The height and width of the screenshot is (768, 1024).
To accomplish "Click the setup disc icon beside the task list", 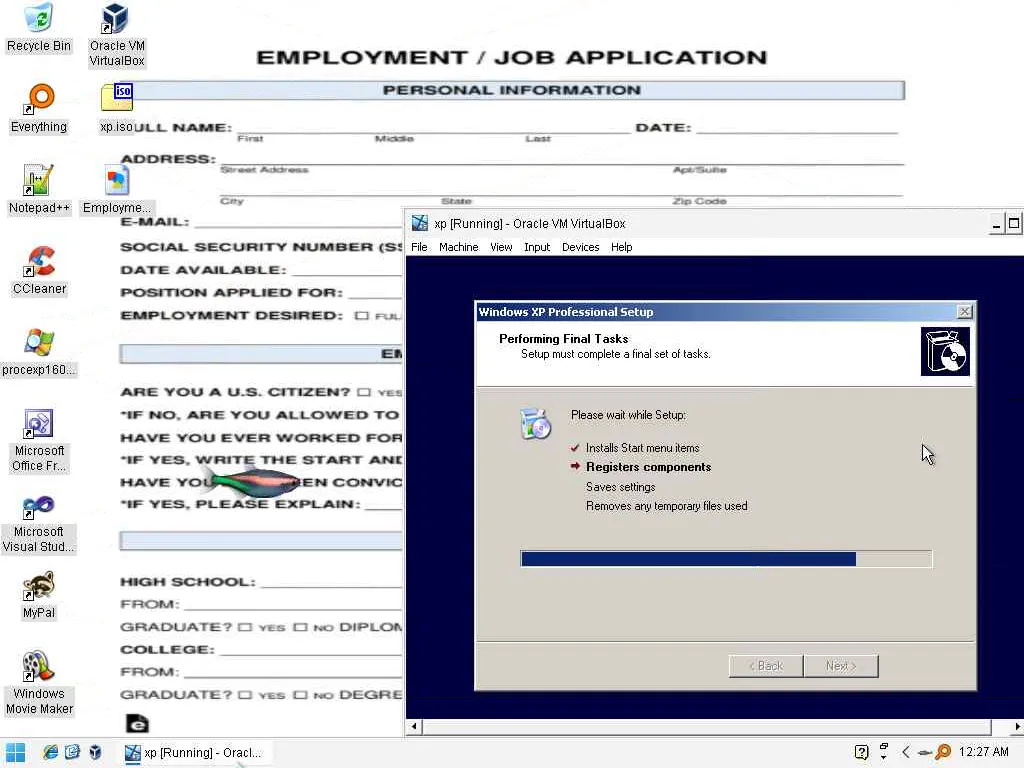I will (x=536, y=423).
